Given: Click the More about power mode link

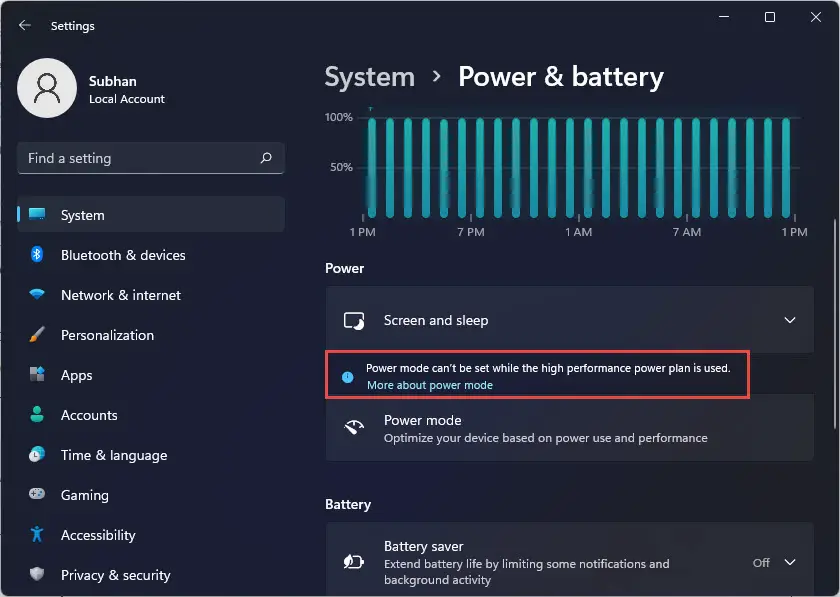Looking at the screenshot, I should click(430, 385).
